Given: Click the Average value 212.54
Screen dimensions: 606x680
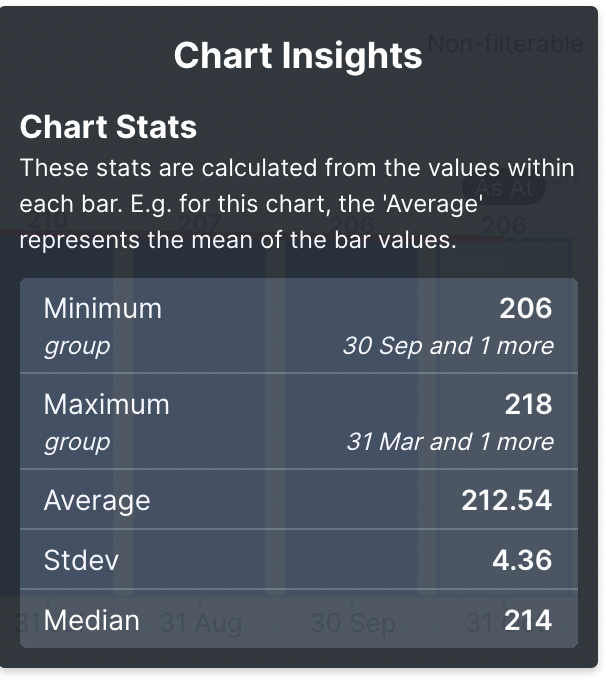Looking at the screenshot, I should tap(506, 500).
